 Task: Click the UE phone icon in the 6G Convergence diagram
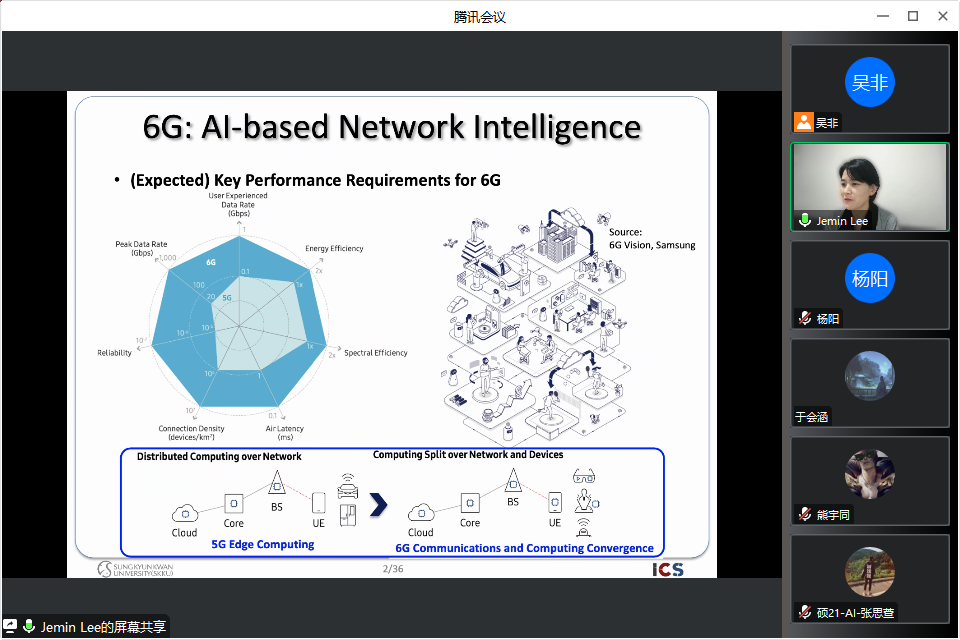(555, 503)
